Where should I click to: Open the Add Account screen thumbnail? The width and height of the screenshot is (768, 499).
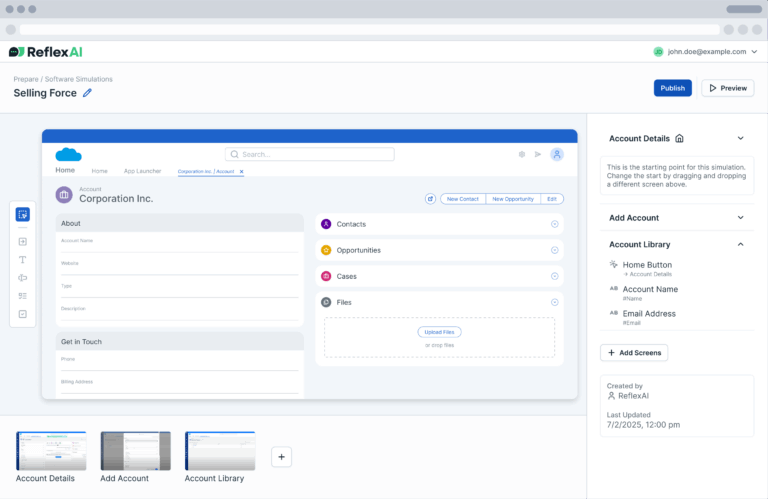point(135,451)
